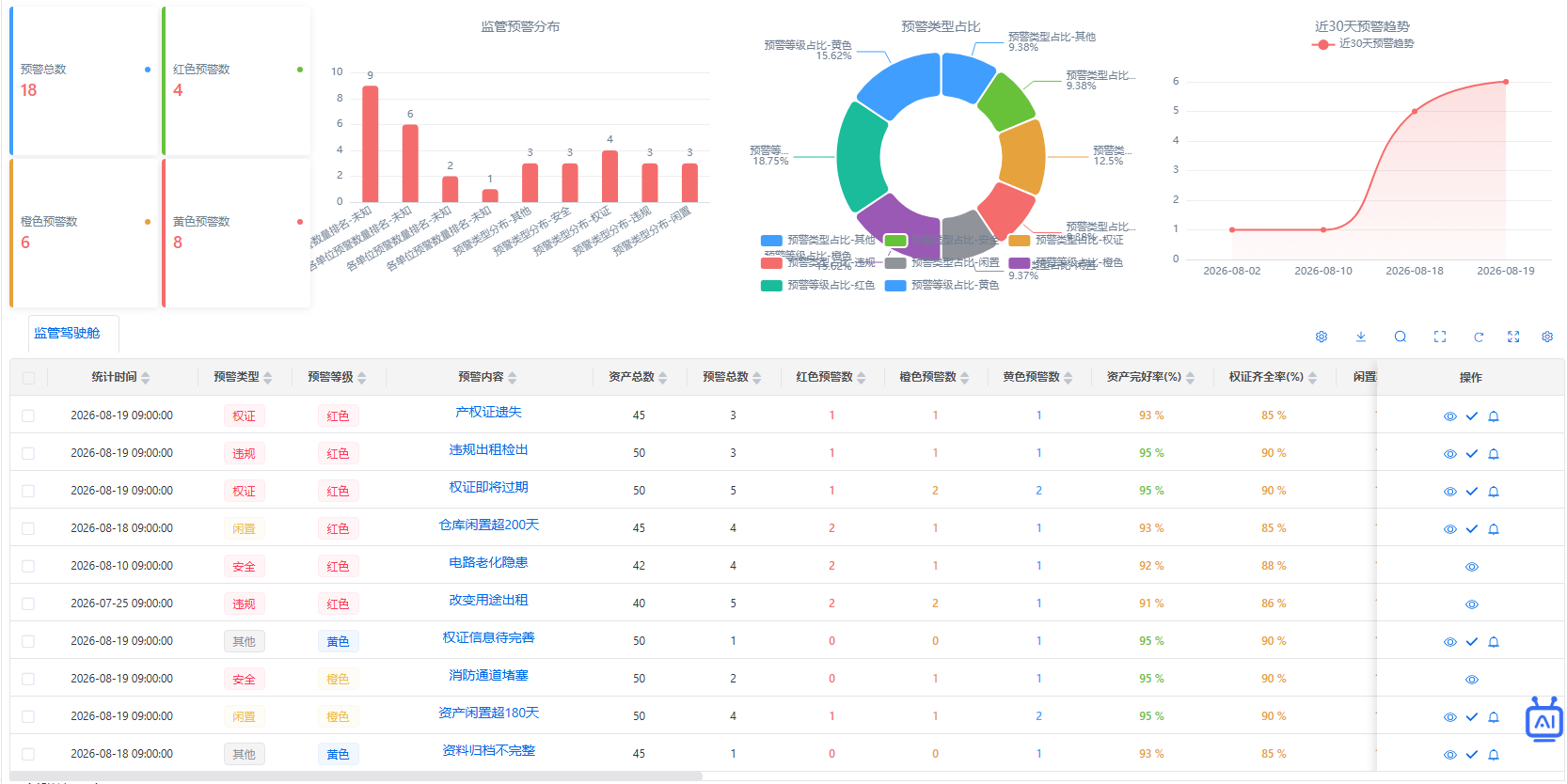This screenshot has height=784, width=1567.
Task: Open the 产权证遗失 link
Action: click(x=488, y=413)
